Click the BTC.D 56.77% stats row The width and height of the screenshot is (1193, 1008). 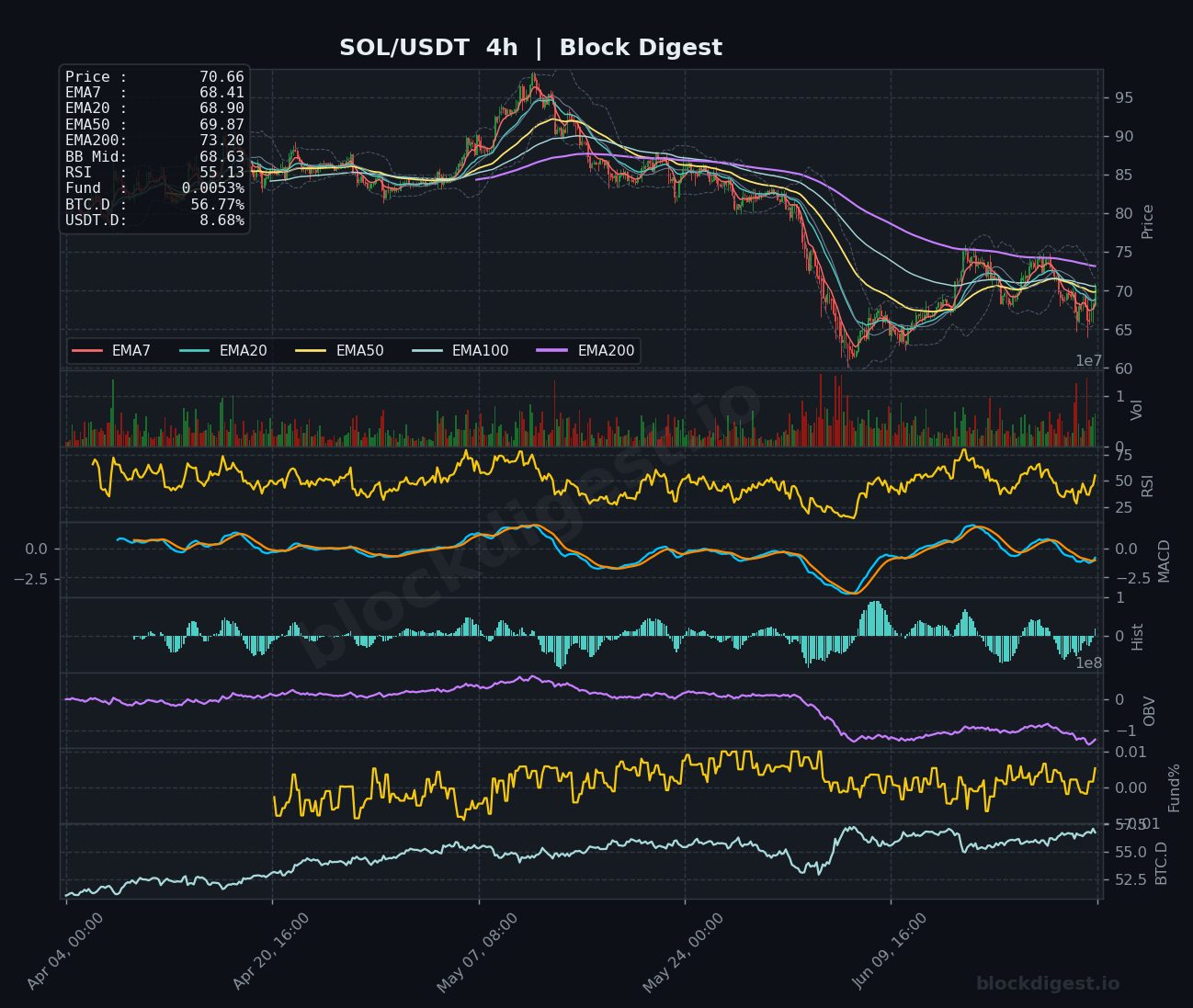click(x=154, y=204)
